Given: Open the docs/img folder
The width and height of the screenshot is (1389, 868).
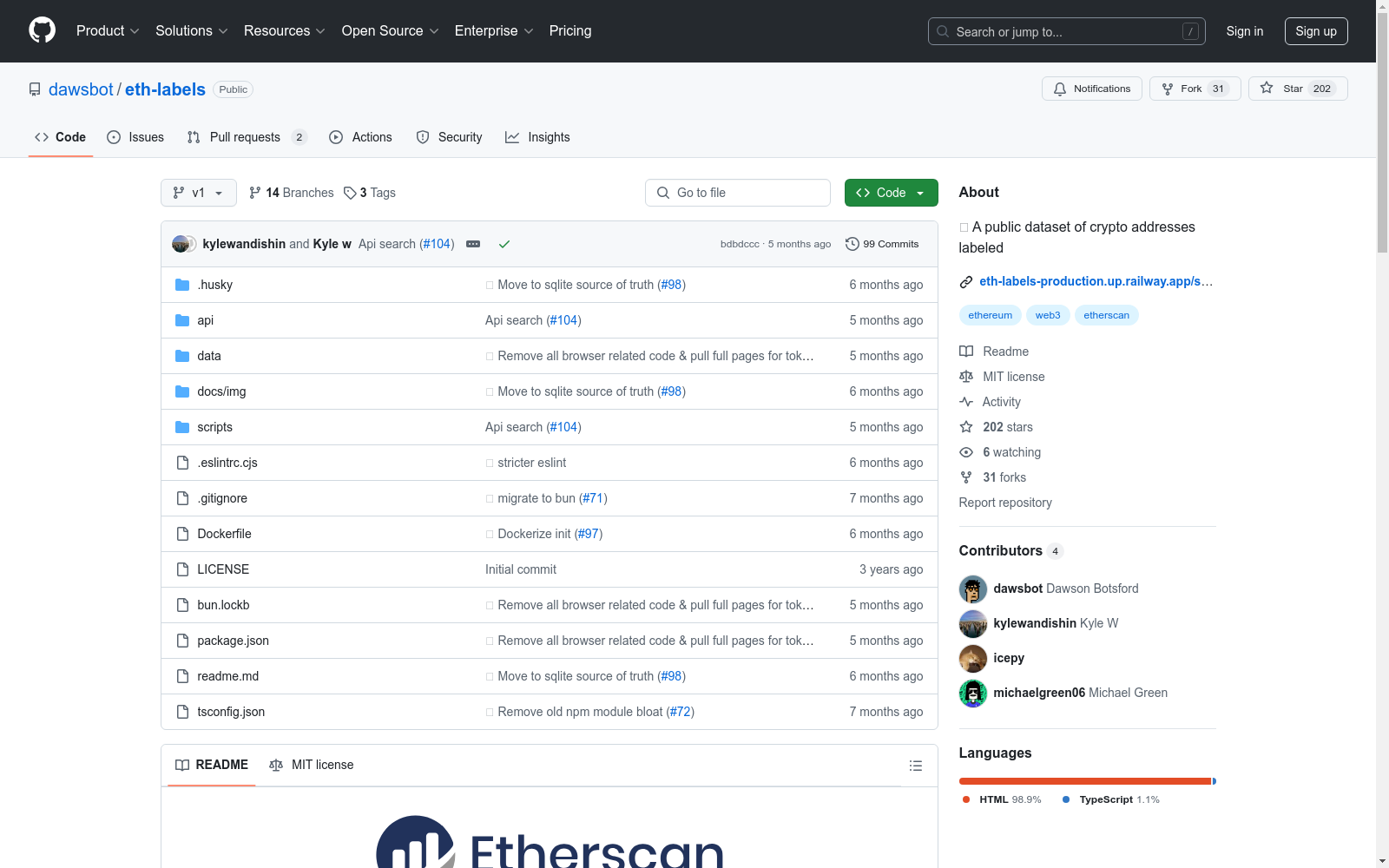Looking at the screenshot, I should [x=221, y=391].
